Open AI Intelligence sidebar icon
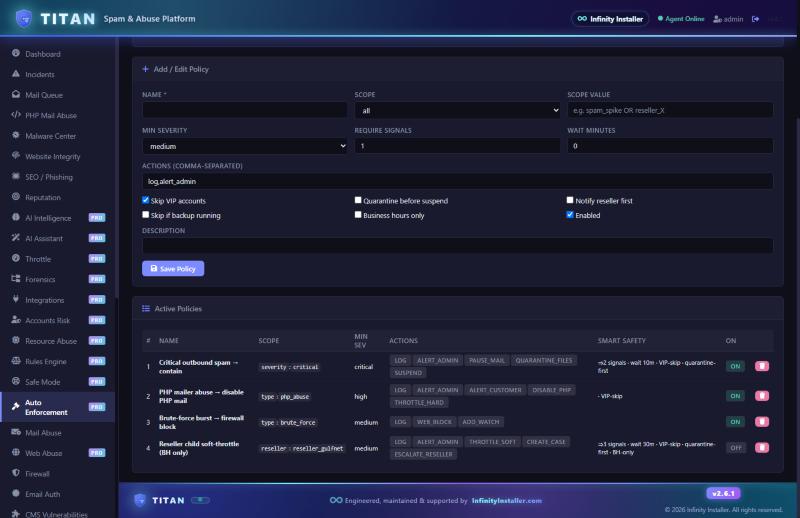The height and width of the screenshot is (518, 800). (x=16, y=217)
